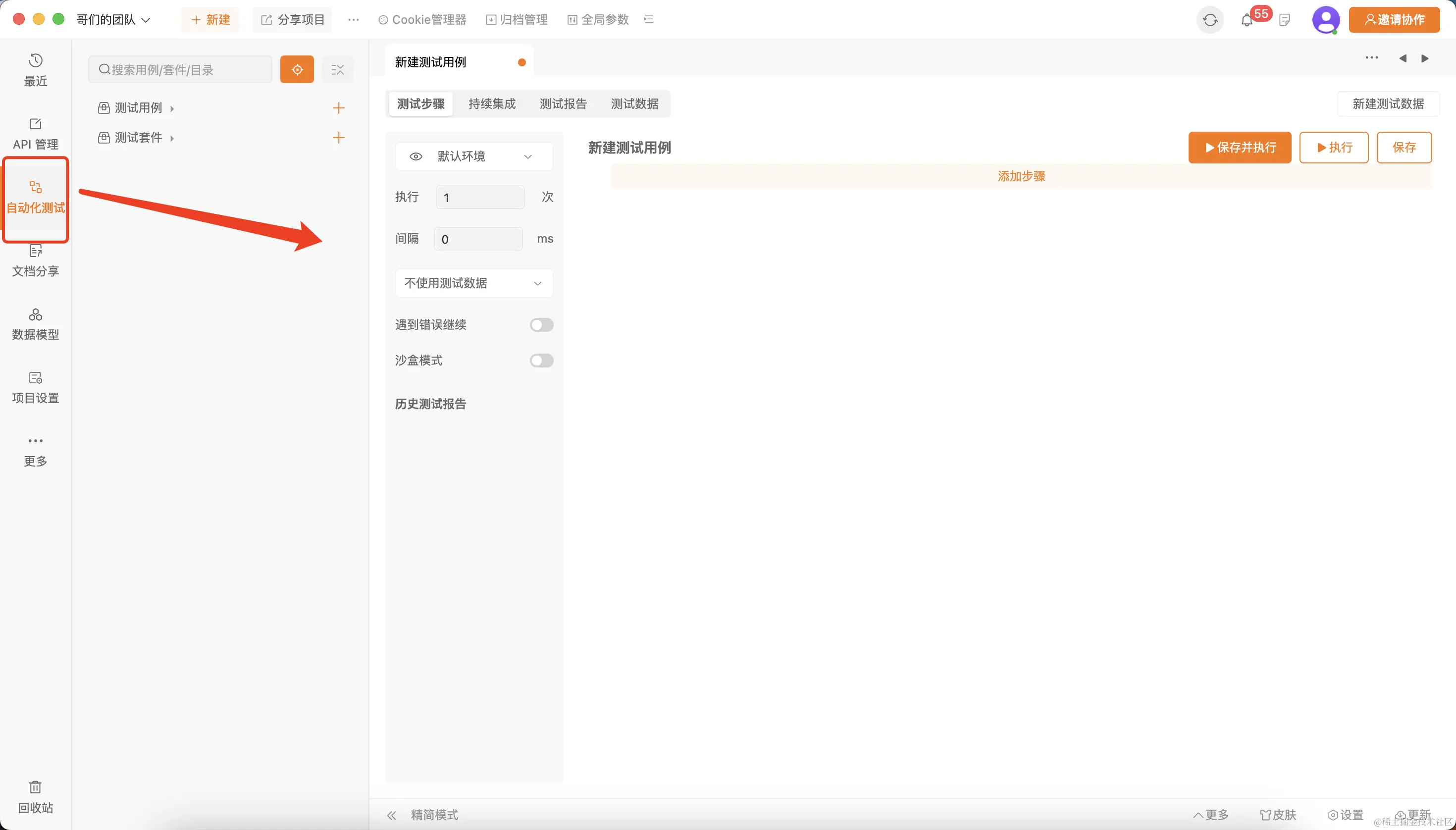Click the 执行 count input field
The width and height of the screenshot is (1456, 830).
[479, 197]
